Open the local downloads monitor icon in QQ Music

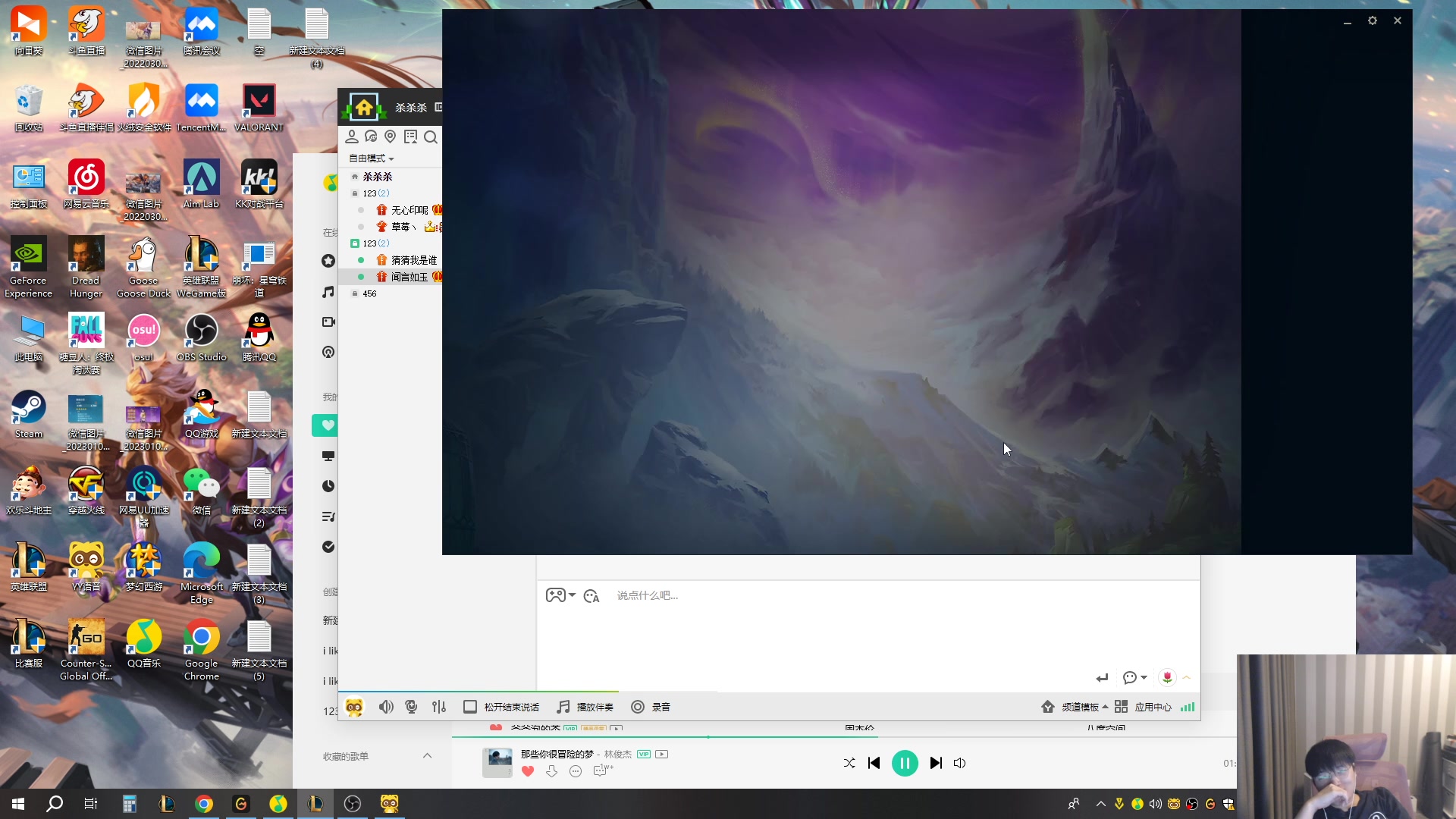[x=328, y=456]
